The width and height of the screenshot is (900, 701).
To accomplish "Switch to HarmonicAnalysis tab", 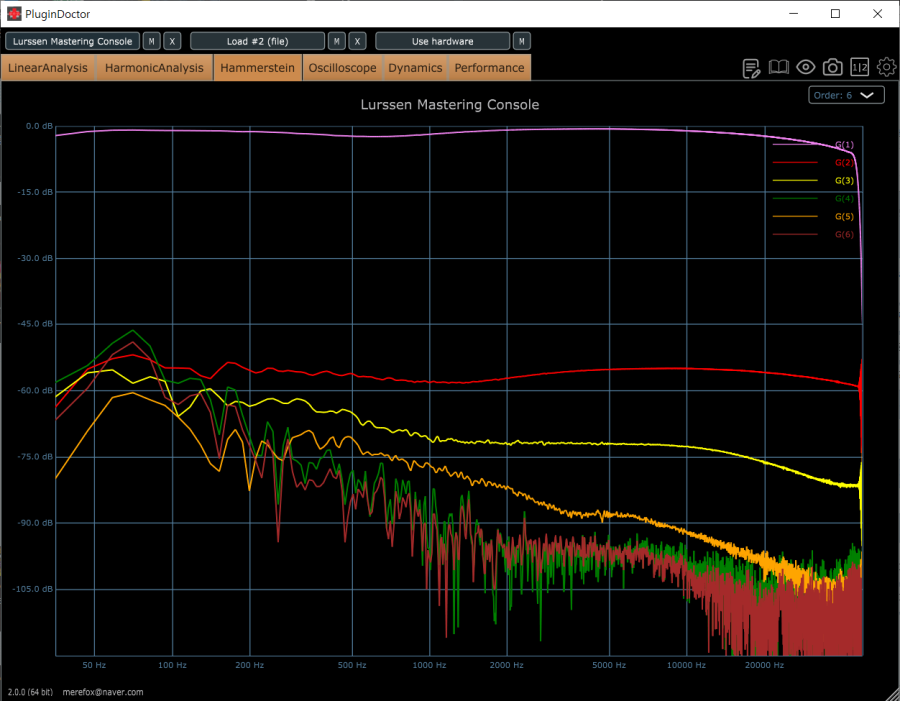I will tap(154, 68).
